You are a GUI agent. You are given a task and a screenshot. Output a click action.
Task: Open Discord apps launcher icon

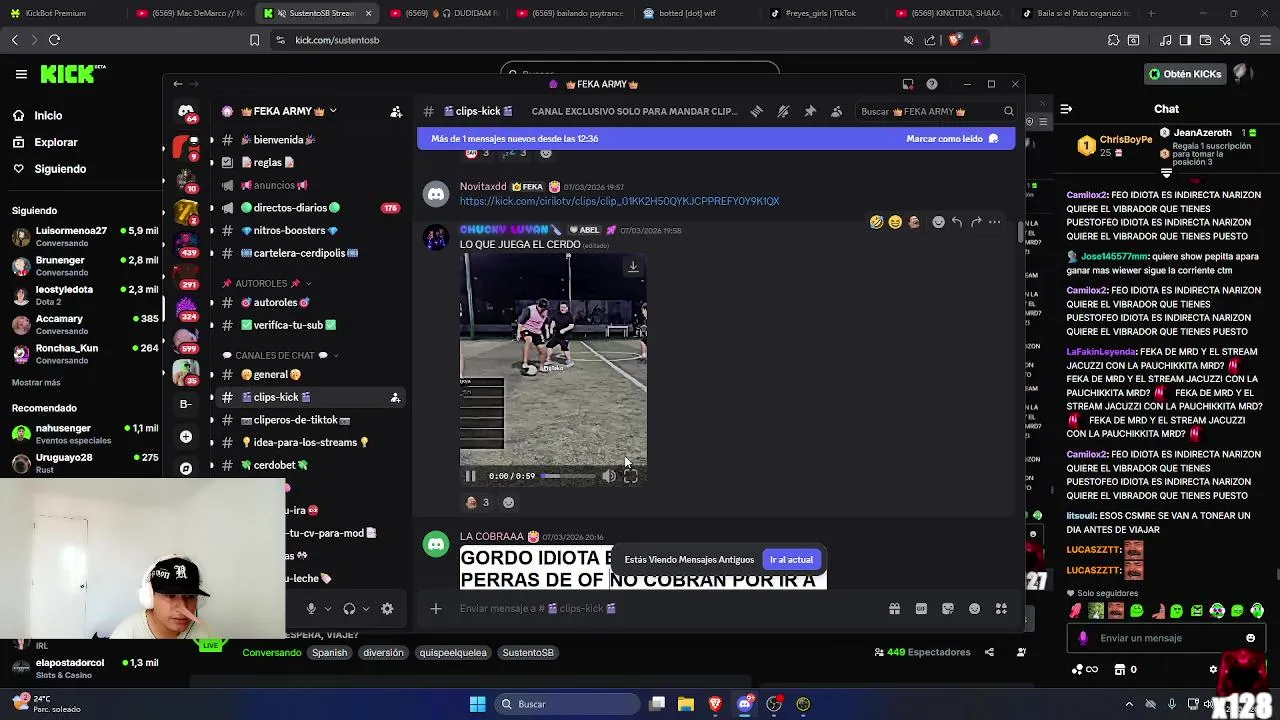coord(1001,608)
